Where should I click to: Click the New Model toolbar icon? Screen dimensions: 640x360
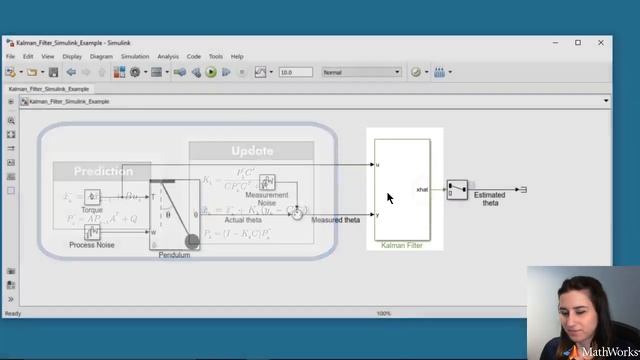(x=11, y=72)
